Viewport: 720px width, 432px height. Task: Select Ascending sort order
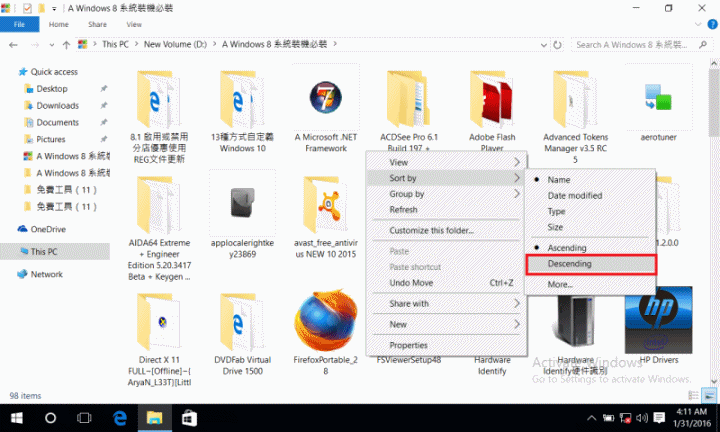pos(591,247)
